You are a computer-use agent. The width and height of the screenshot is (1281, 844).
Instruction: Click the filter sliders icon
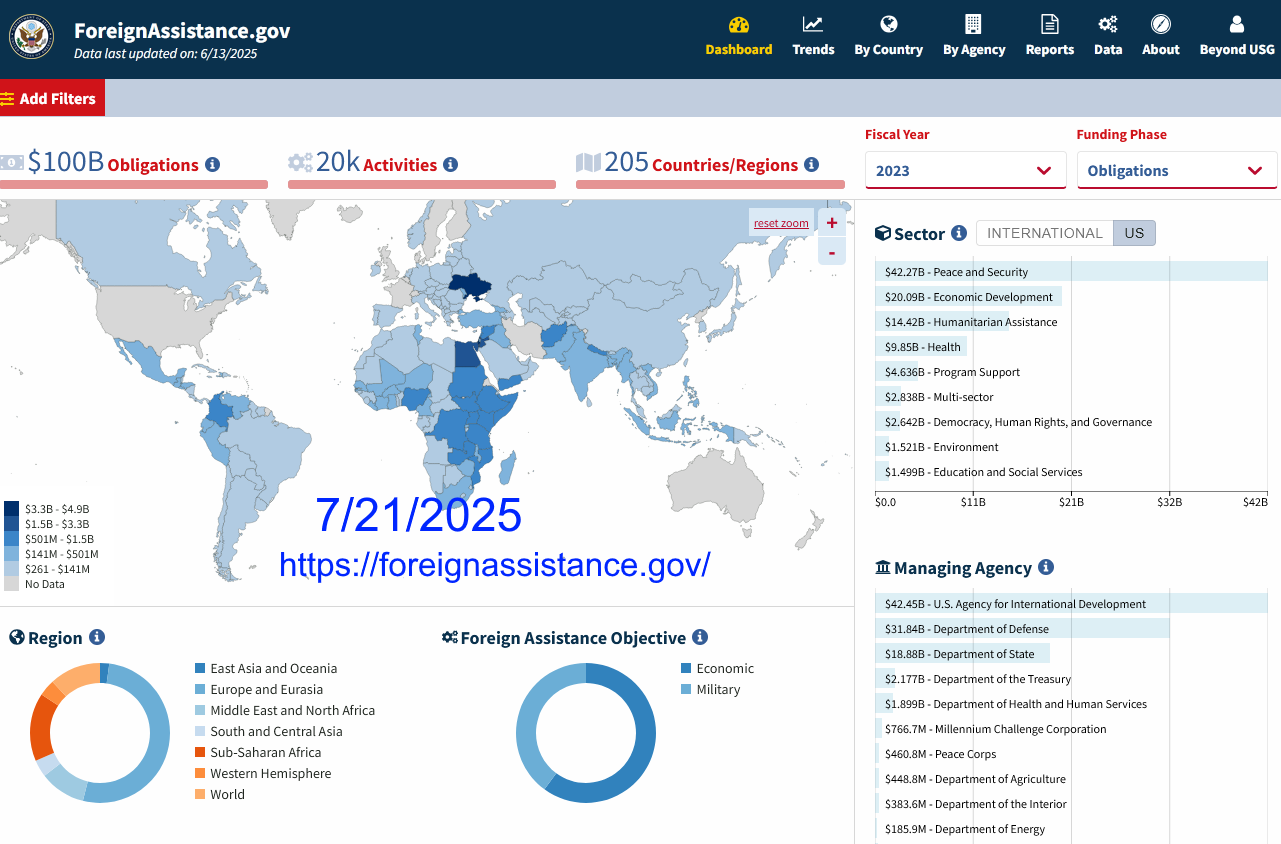[x=7, y=99]
